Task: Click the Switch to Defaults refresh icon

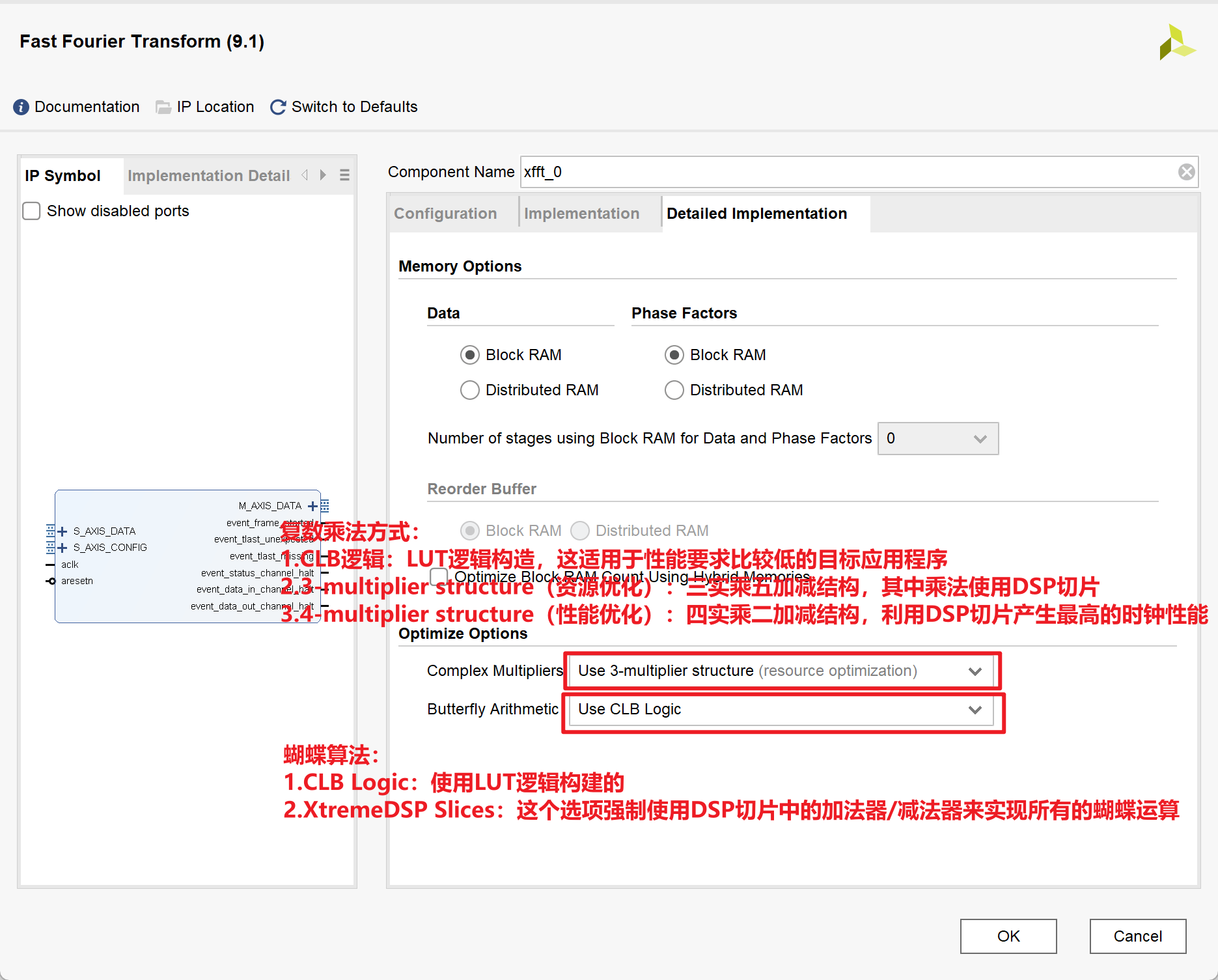Action: (278, 107)
